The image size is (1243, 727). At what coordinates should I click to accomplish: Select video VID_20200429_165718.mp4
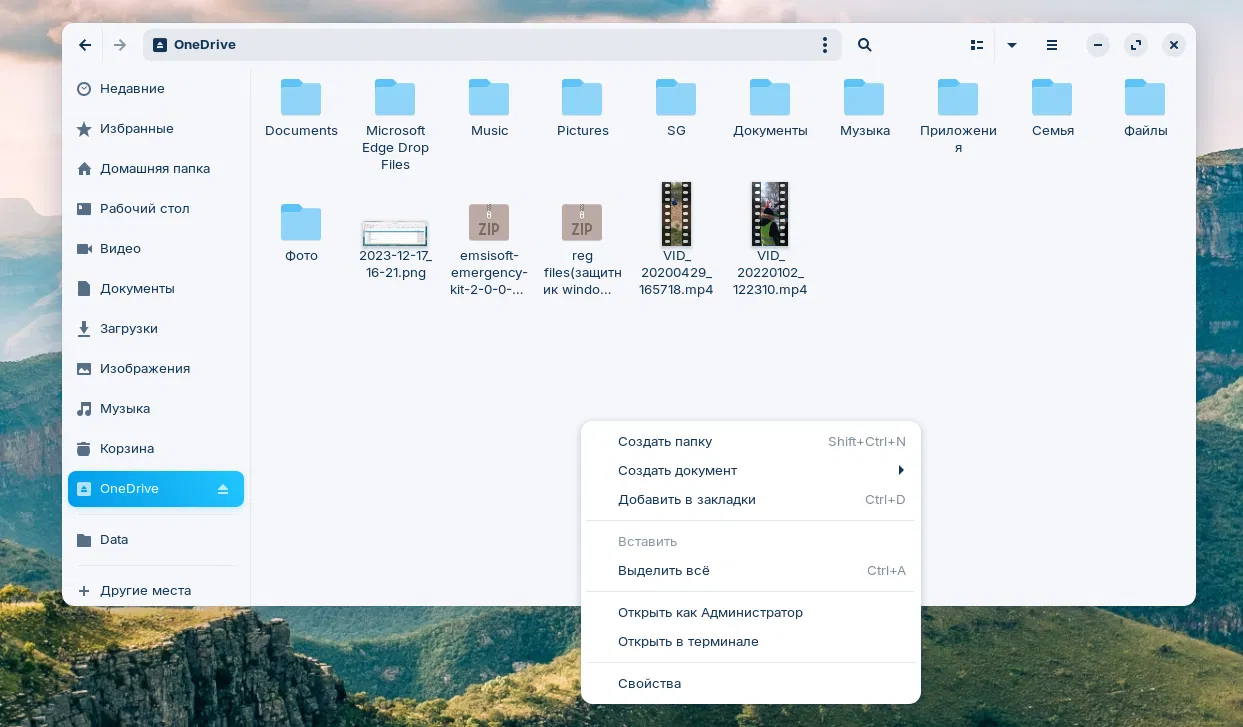pyautogui.click(x=676, y=214)
